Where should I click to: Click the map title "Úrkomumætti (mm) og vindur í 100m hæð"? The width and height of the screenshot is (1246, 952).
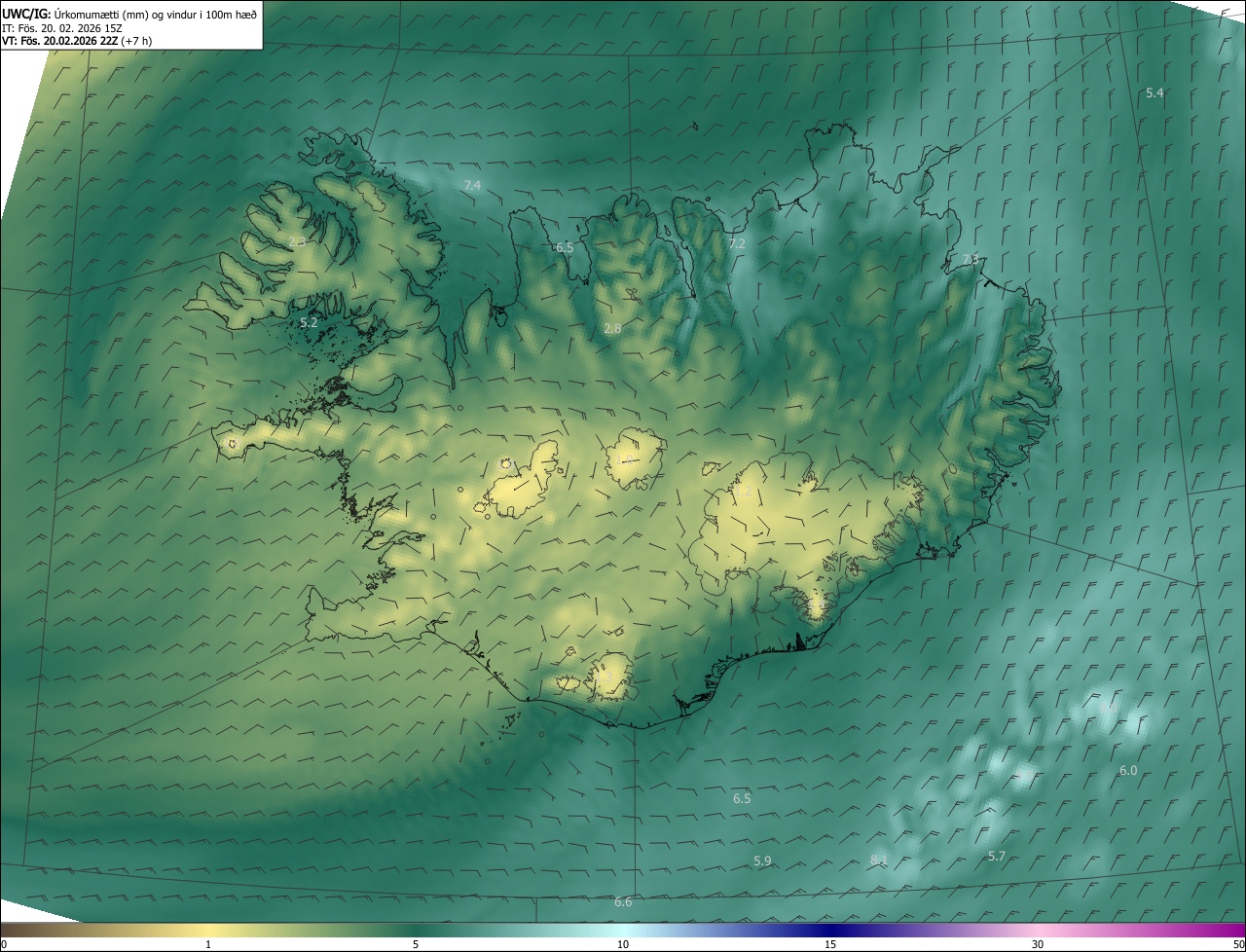(x=154, y=14)
